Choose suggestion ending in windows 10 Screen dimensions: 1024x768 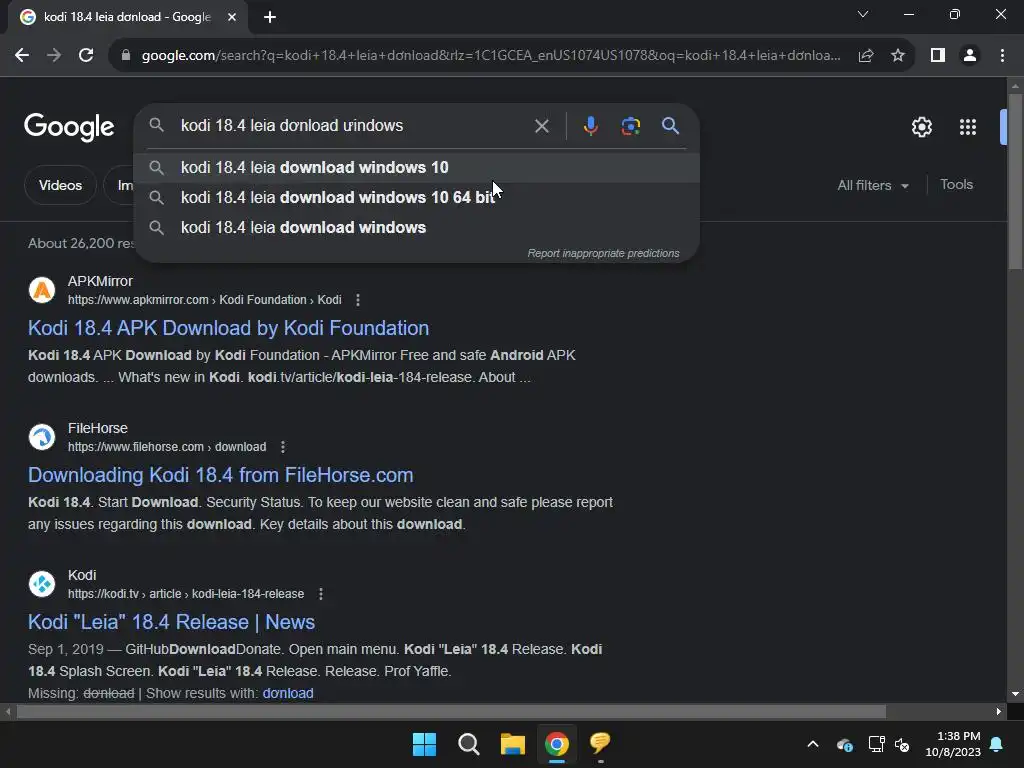click(x=417, y=167)
